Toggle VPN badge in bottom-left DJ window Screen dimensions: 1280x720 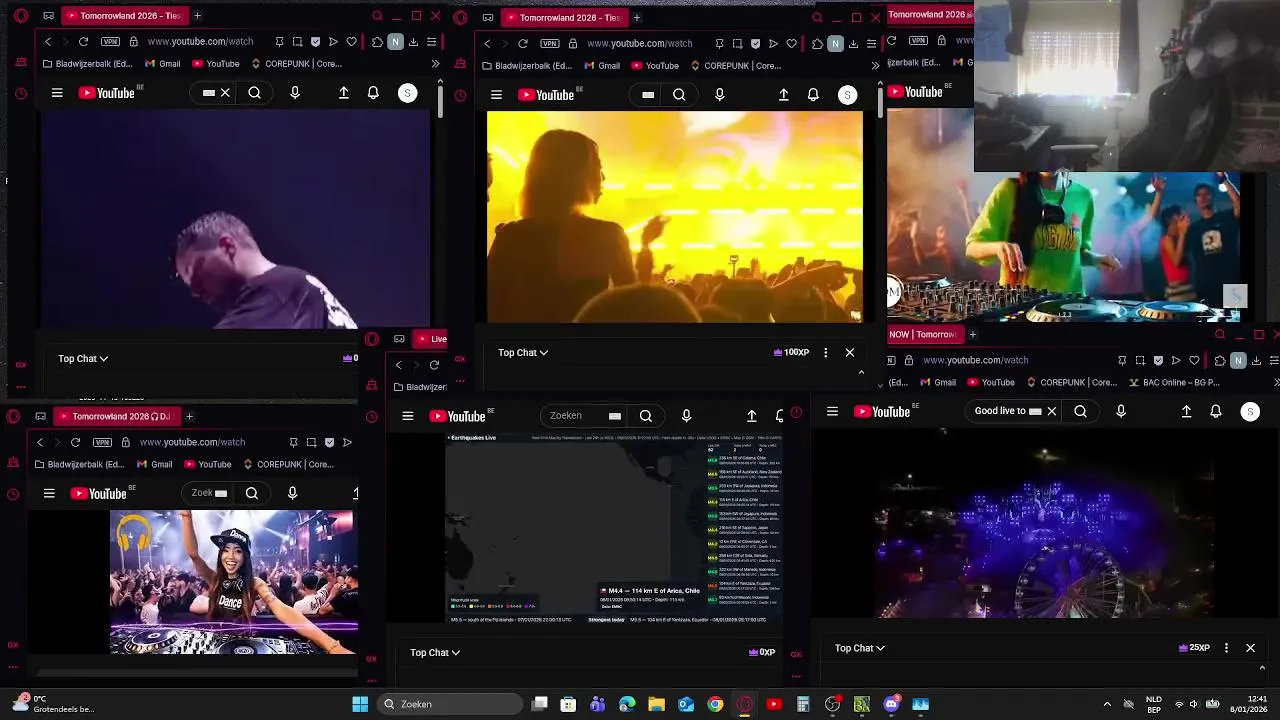point(102,442)
